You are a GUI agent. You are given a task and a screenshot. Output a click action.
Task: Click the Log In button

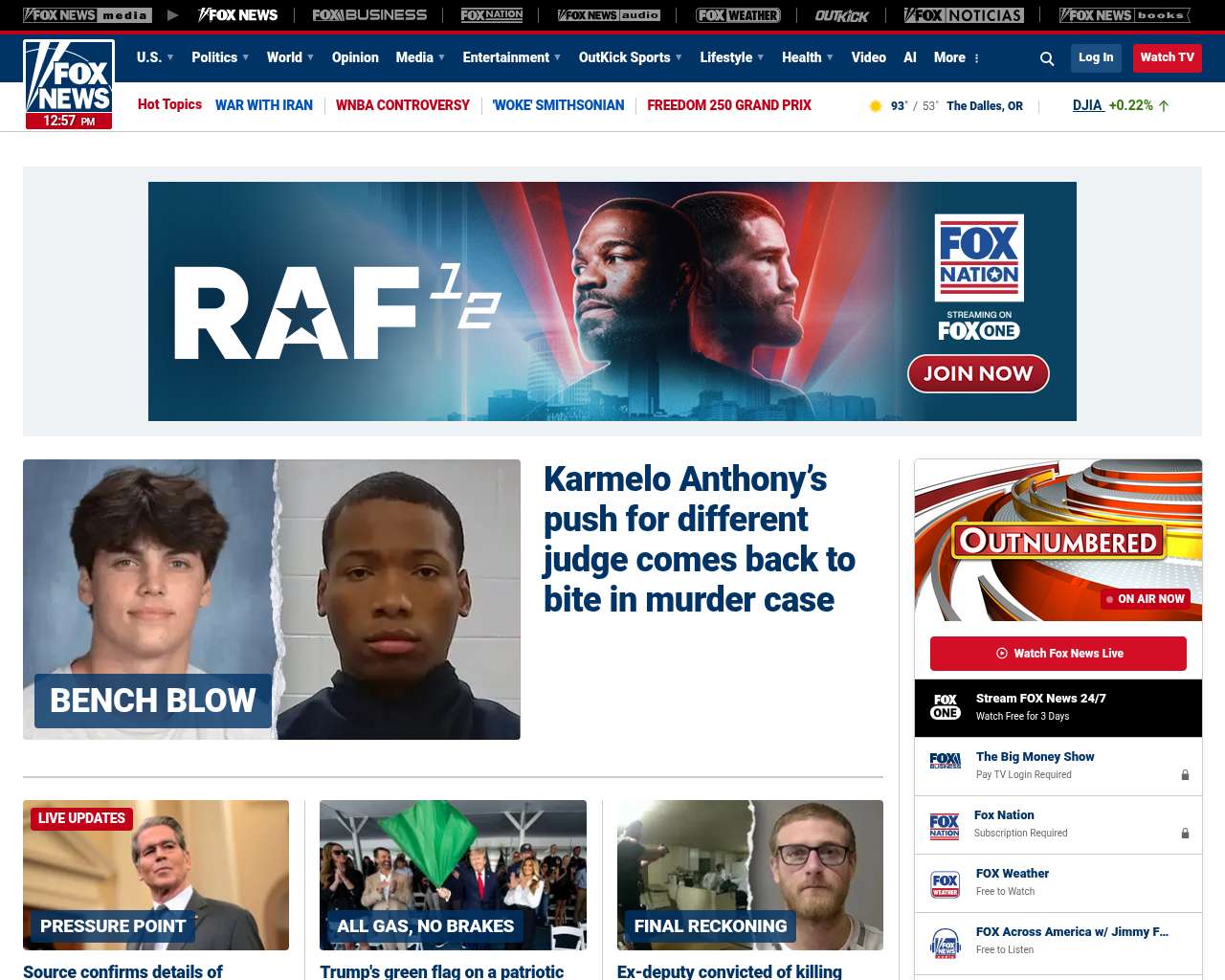1096,57
